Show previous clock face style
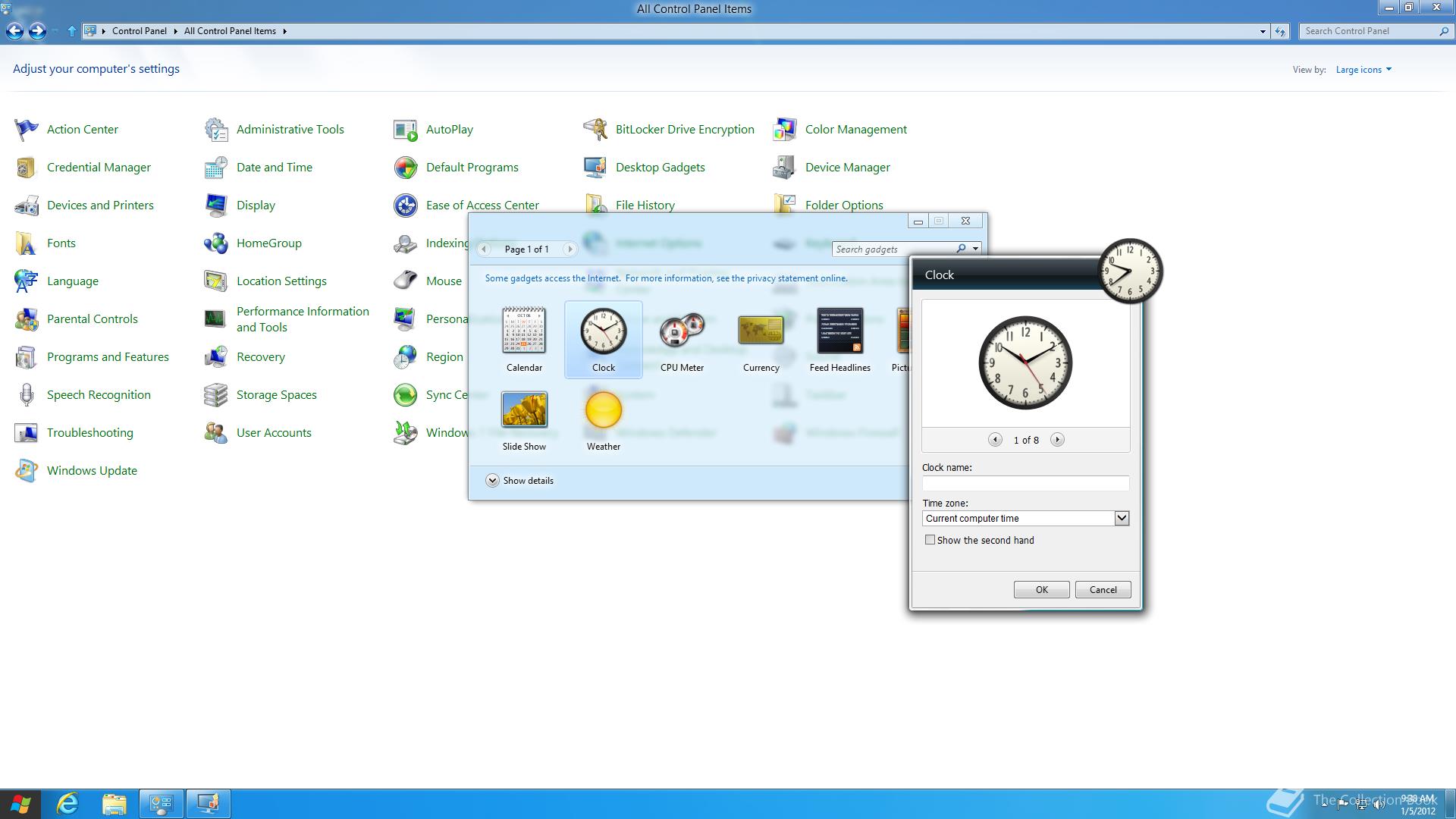 [995, 440]
